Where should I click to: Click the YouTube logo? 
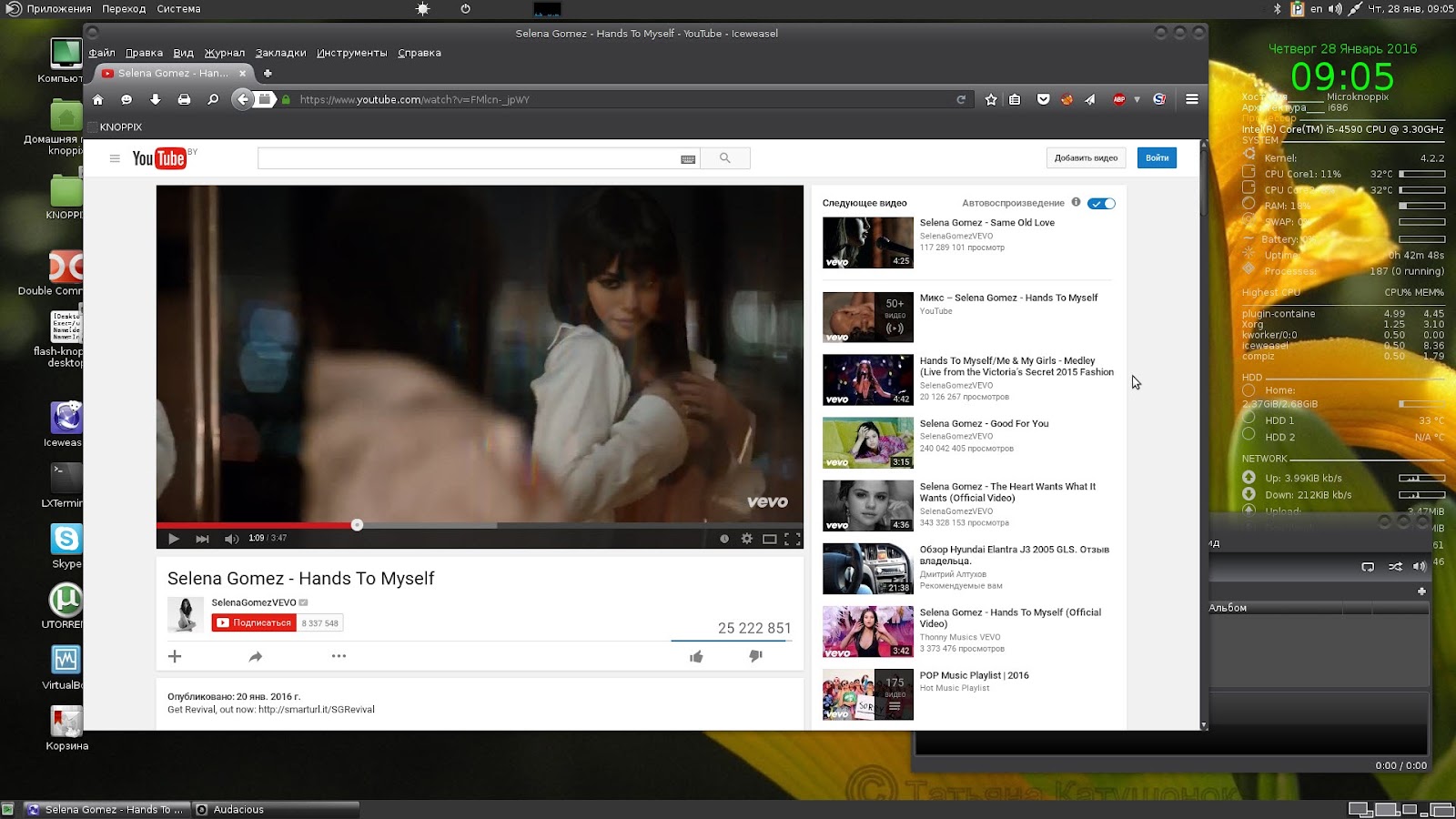click(159, 158)
